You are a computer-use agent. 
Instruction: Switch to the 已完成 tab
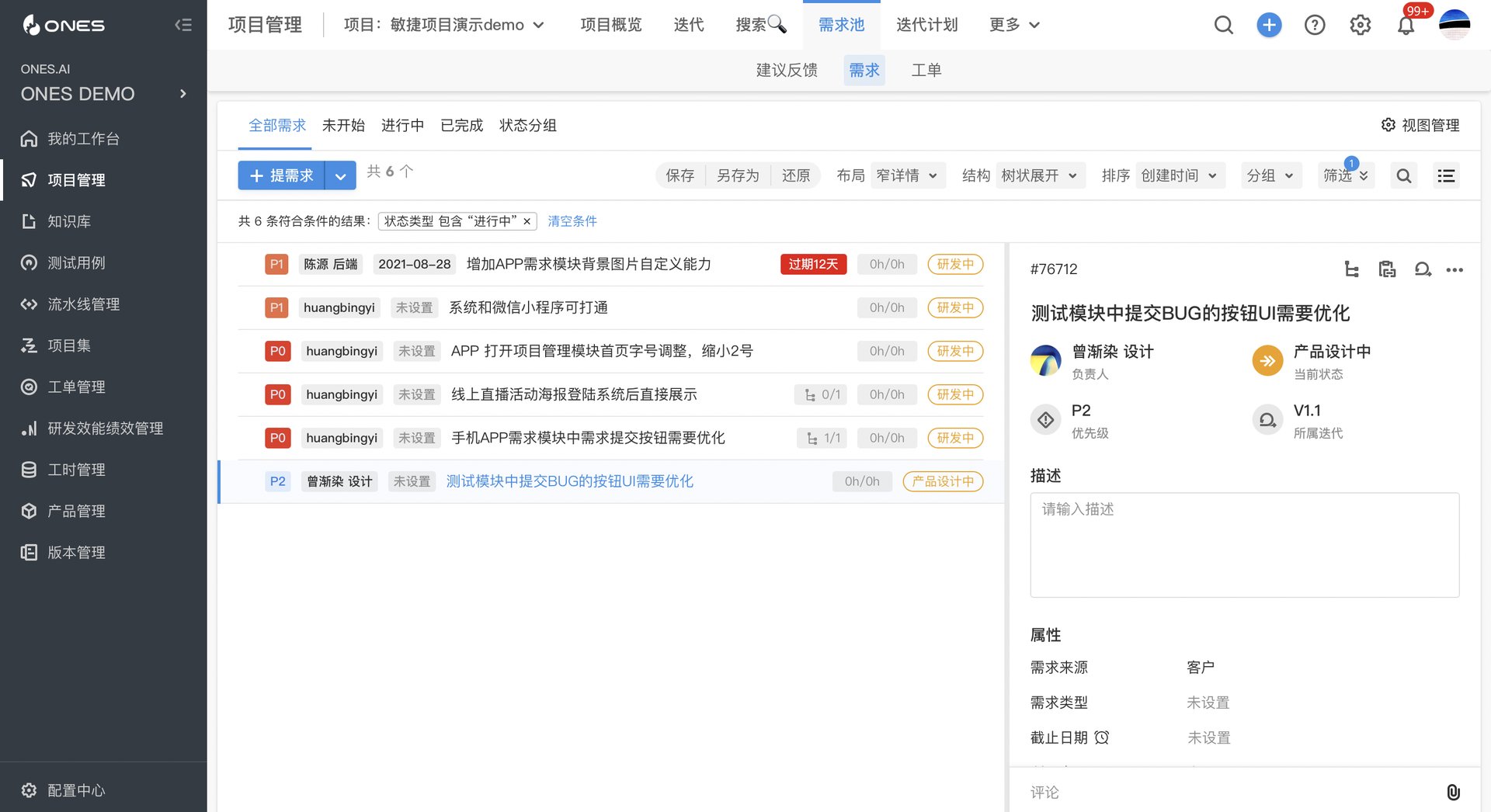[461, 125]
